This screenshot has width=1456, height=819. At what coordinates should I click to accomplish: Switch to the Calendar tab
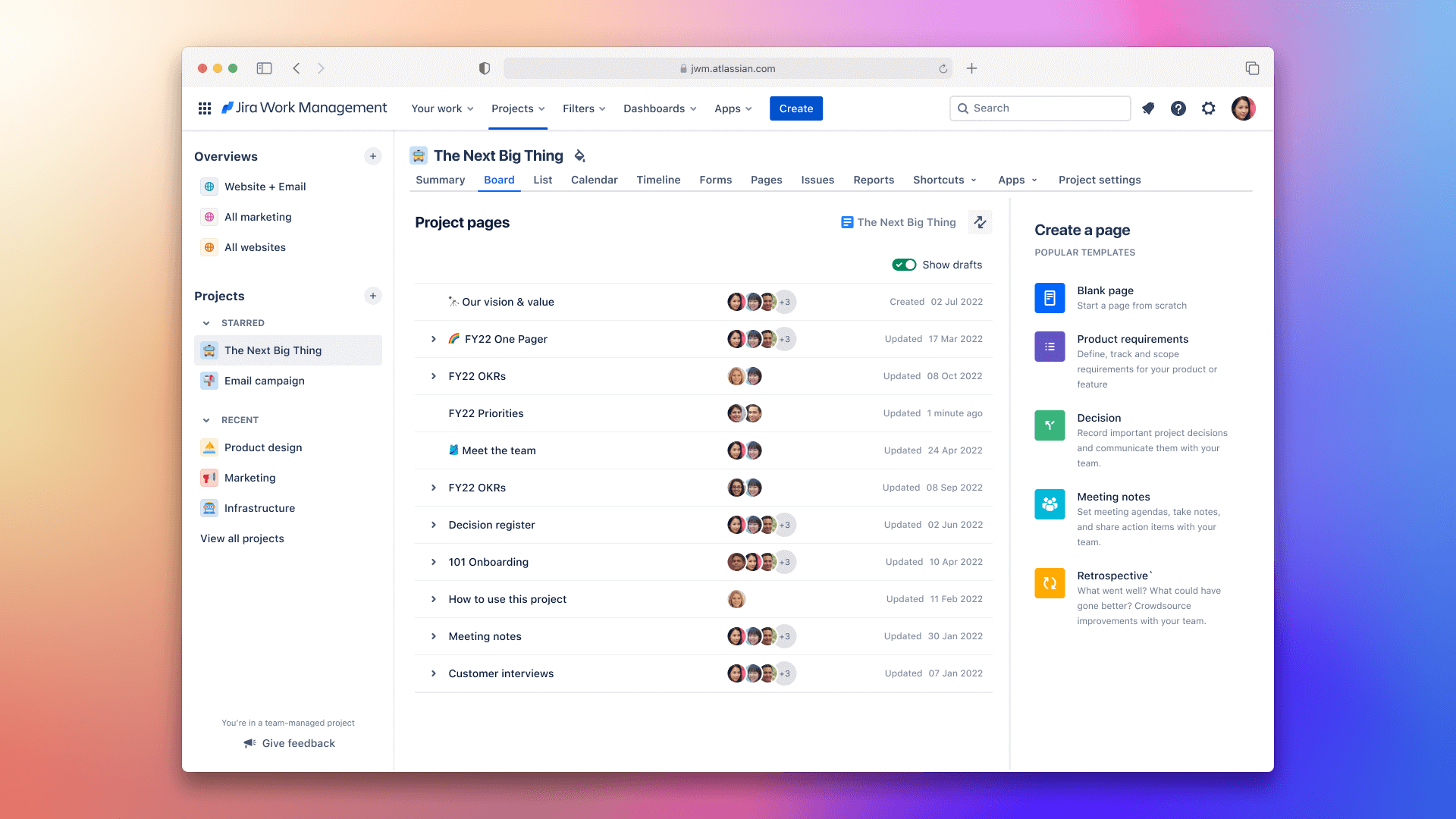[594, 180]
